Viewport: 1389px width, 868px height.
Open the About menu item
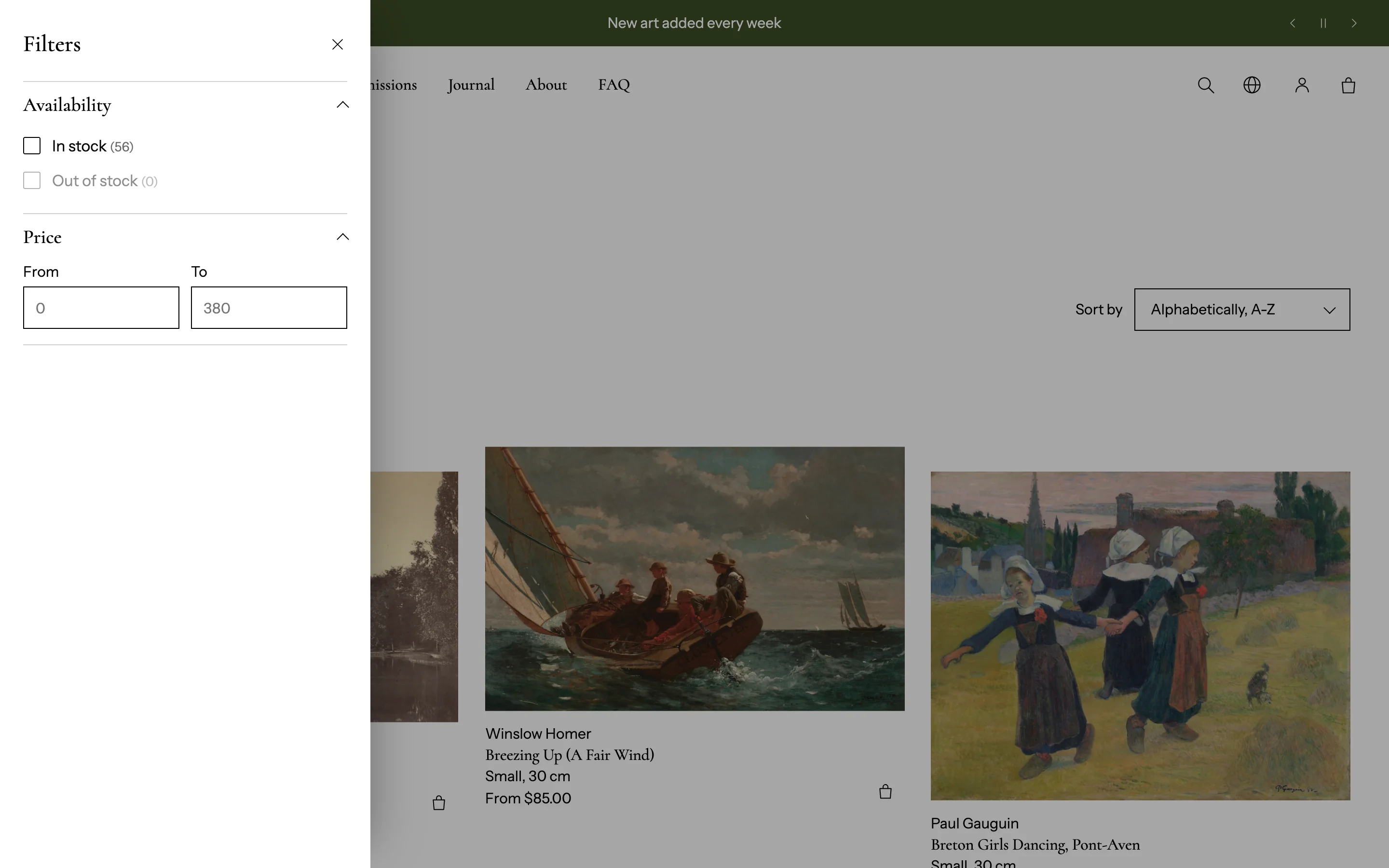[x=546, y=85]
